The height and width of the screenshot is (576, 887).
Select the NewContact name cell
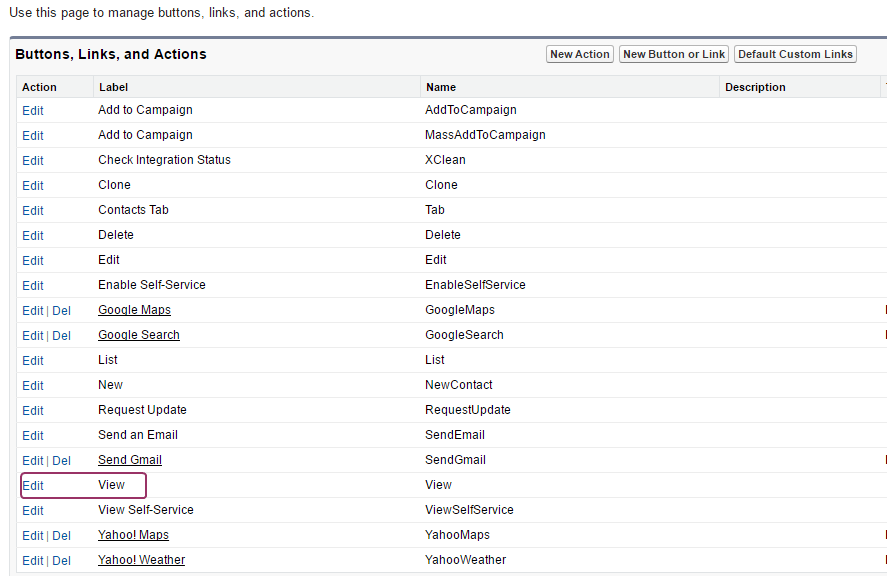point(458,385)
